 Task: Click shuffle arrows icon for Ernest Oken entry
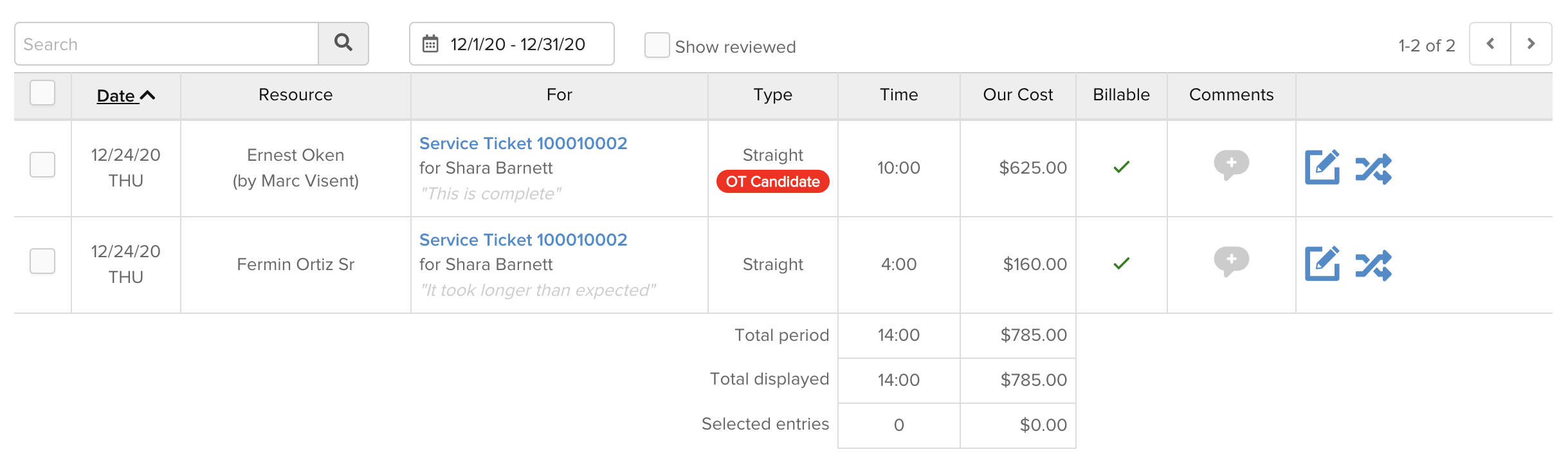[x=1373, y=168]
